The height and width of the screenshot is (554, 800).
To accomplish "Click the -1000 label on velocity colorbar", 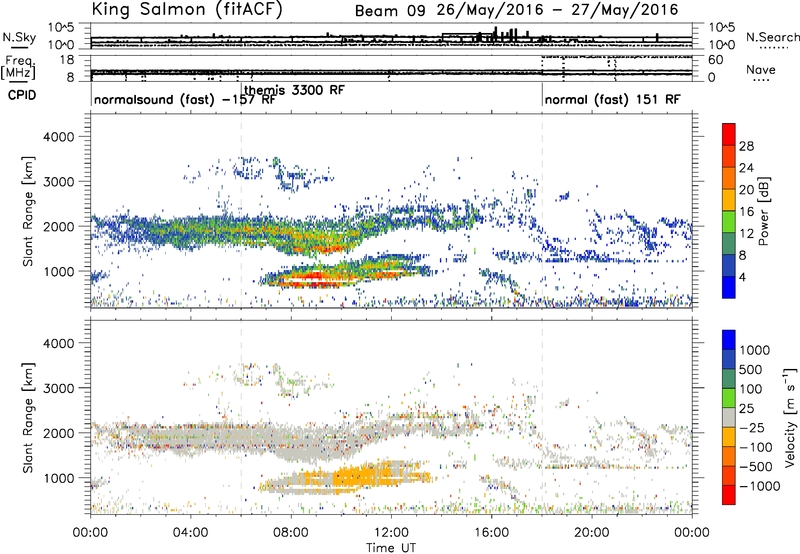I will [759, 486].
